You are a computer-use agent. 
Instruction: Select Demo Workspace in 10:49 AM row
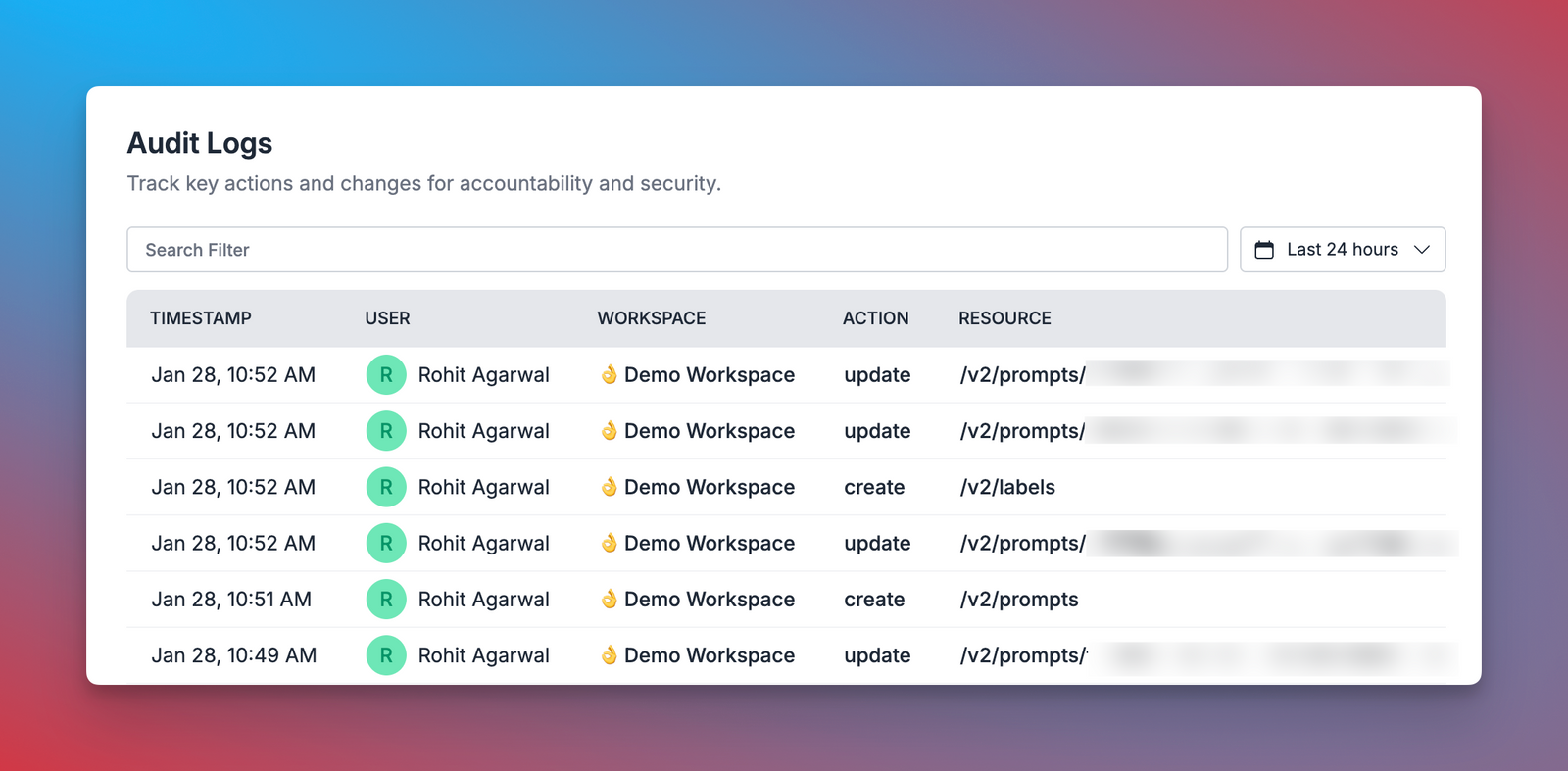[710, 655]
